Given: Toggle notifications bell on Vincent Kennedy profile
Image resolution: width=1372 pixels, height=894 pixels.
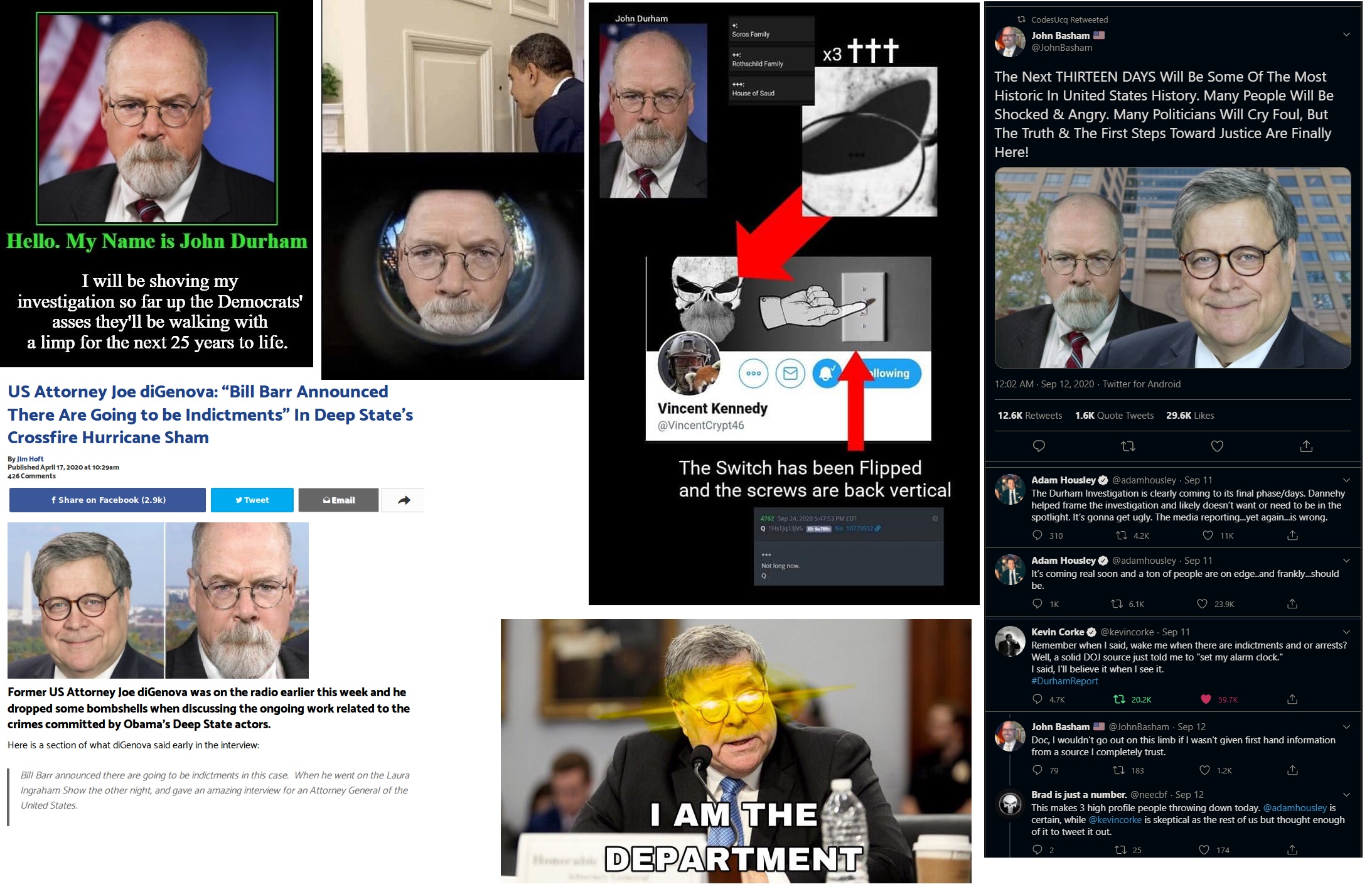Looking at the screenshot, I should [x=827, y=374].
